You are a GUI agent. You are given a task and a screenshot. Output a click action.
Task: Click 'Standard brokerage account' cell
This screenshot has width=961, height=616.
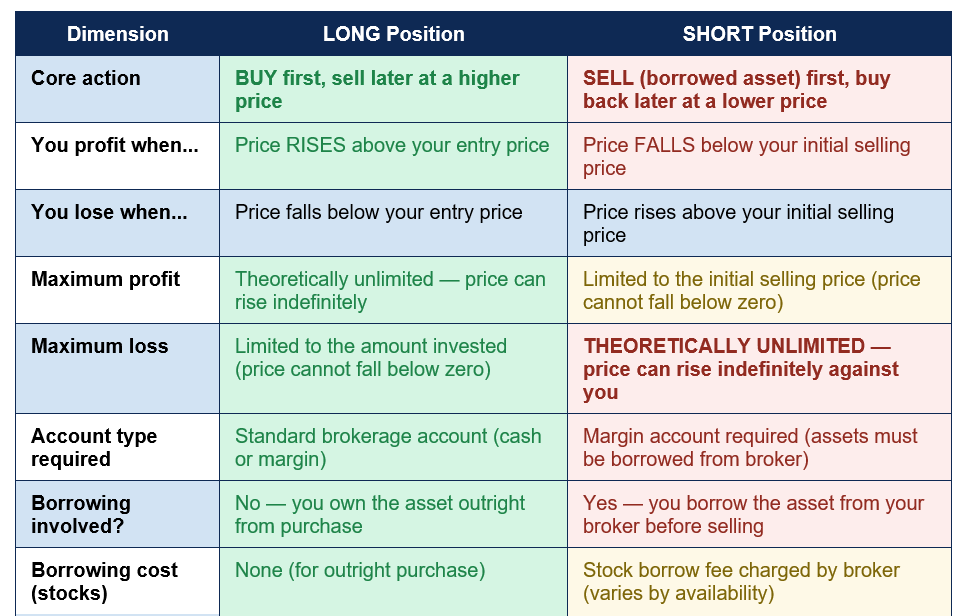(x=393, y=447)
